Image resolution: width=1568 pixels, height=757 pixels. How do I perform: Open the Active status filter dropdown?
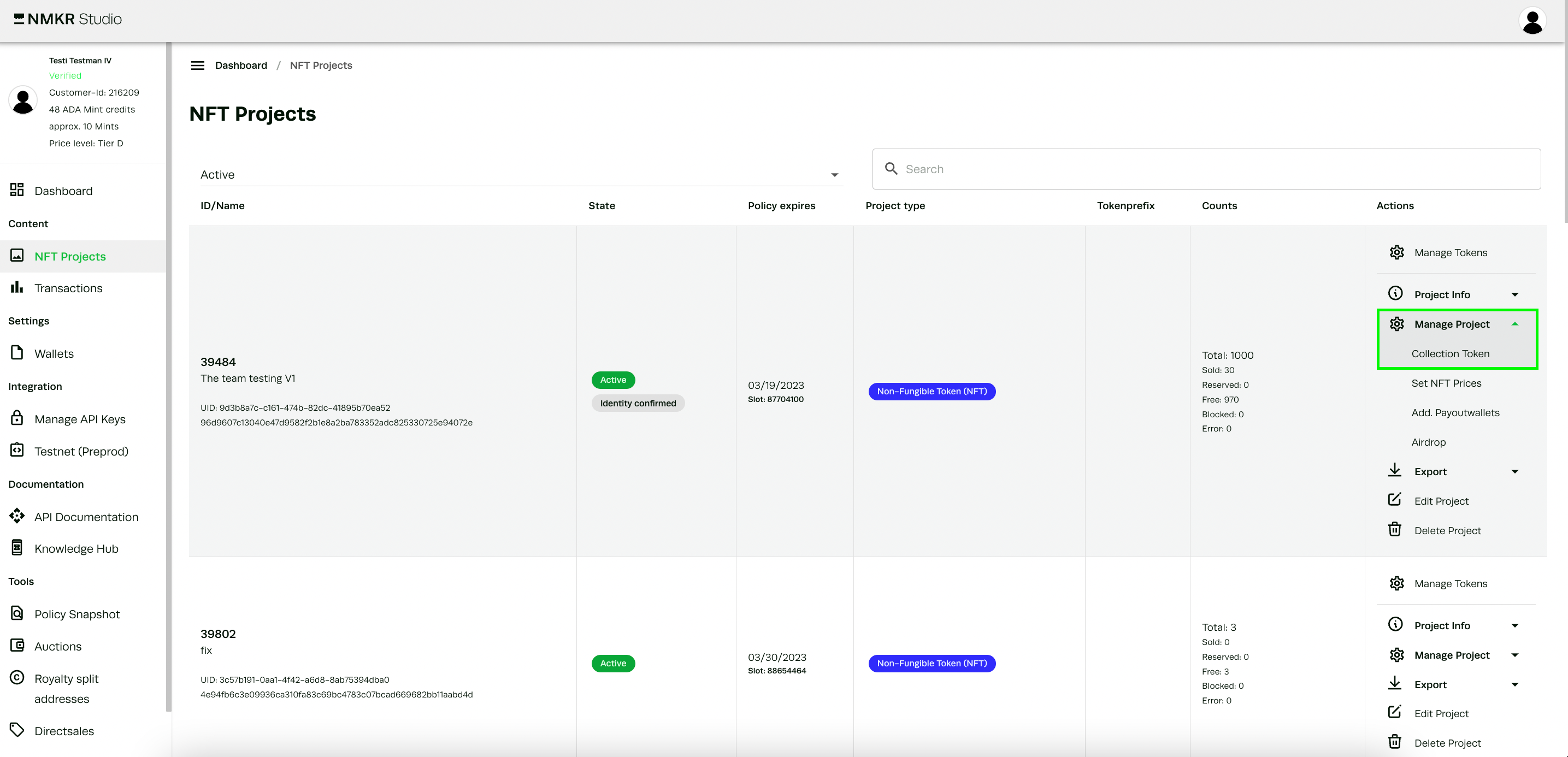[521, 175]
